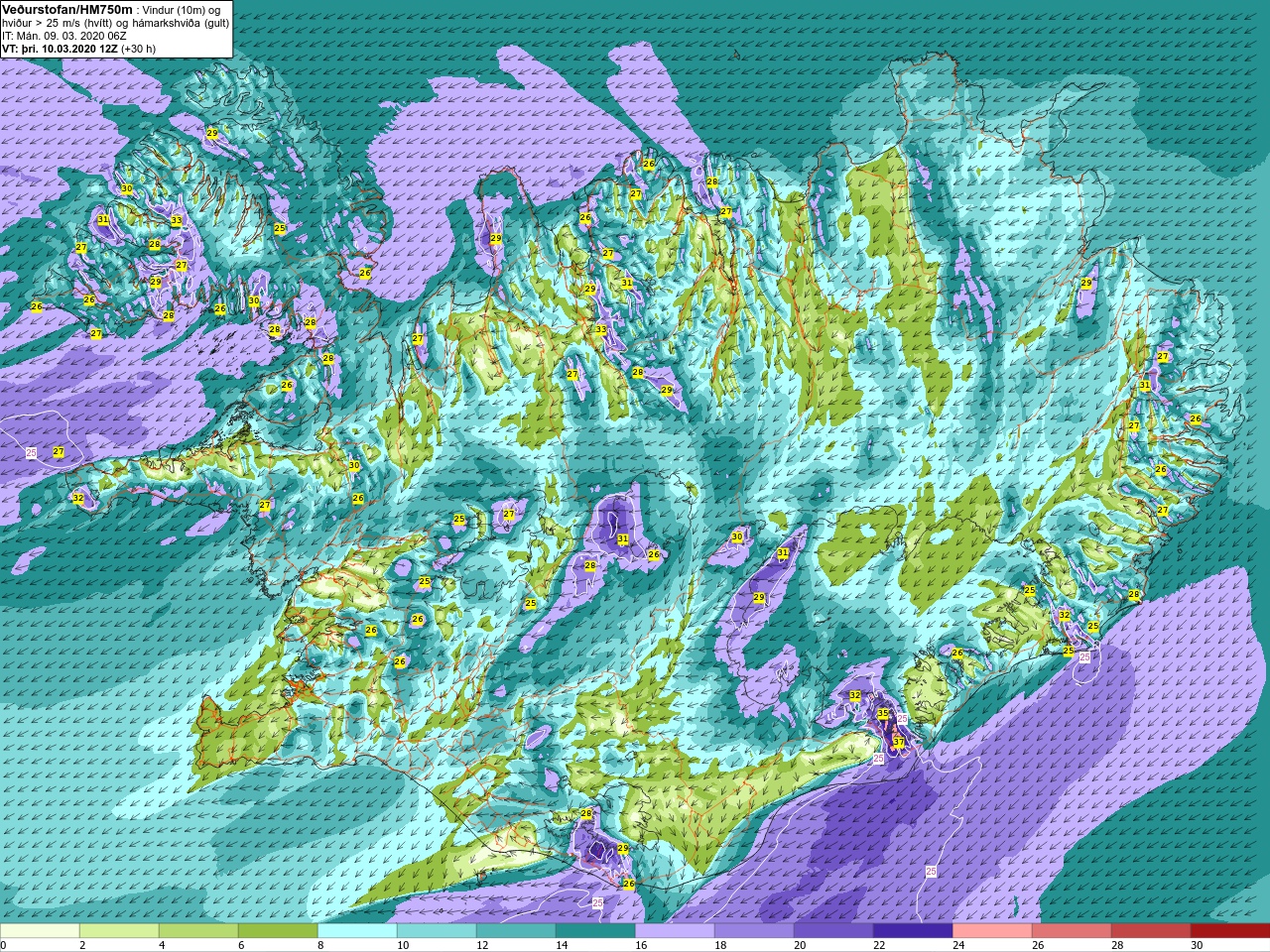Click legend scale number 26
Viewport: 1270px width, 952px height.
(x=1038, y=945)
